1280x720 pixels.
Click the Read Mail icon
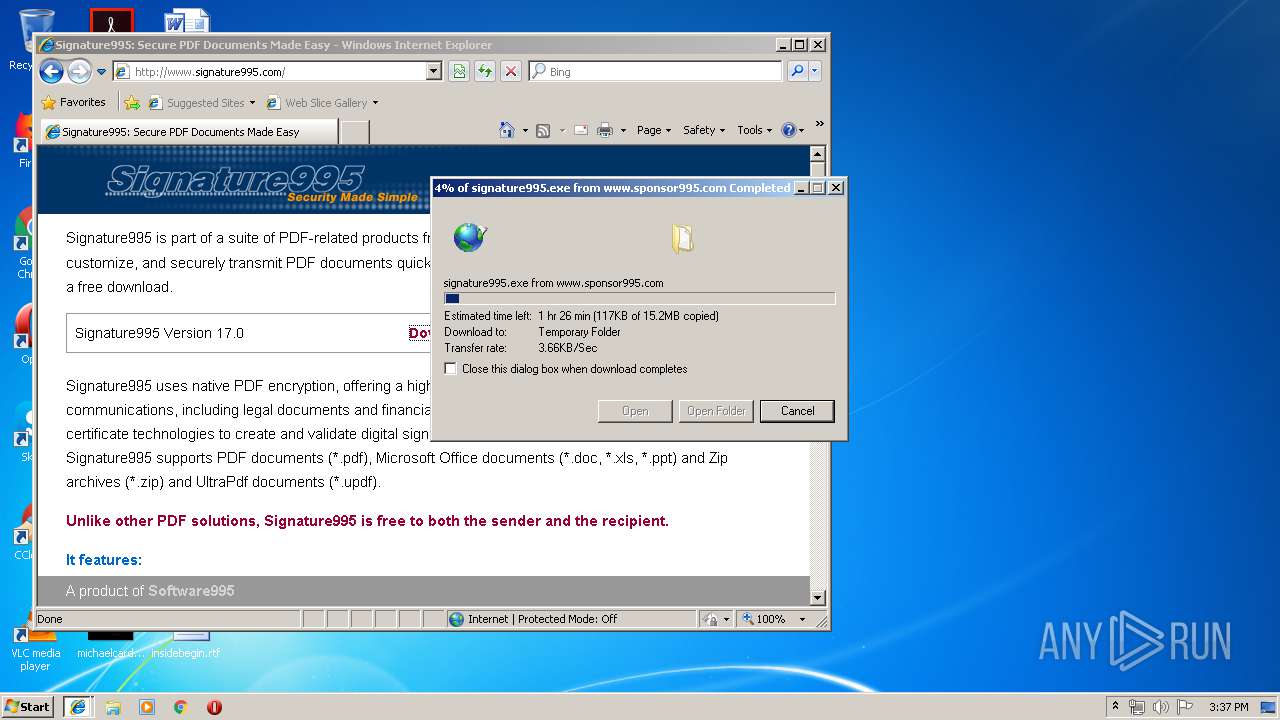(580, 130)
